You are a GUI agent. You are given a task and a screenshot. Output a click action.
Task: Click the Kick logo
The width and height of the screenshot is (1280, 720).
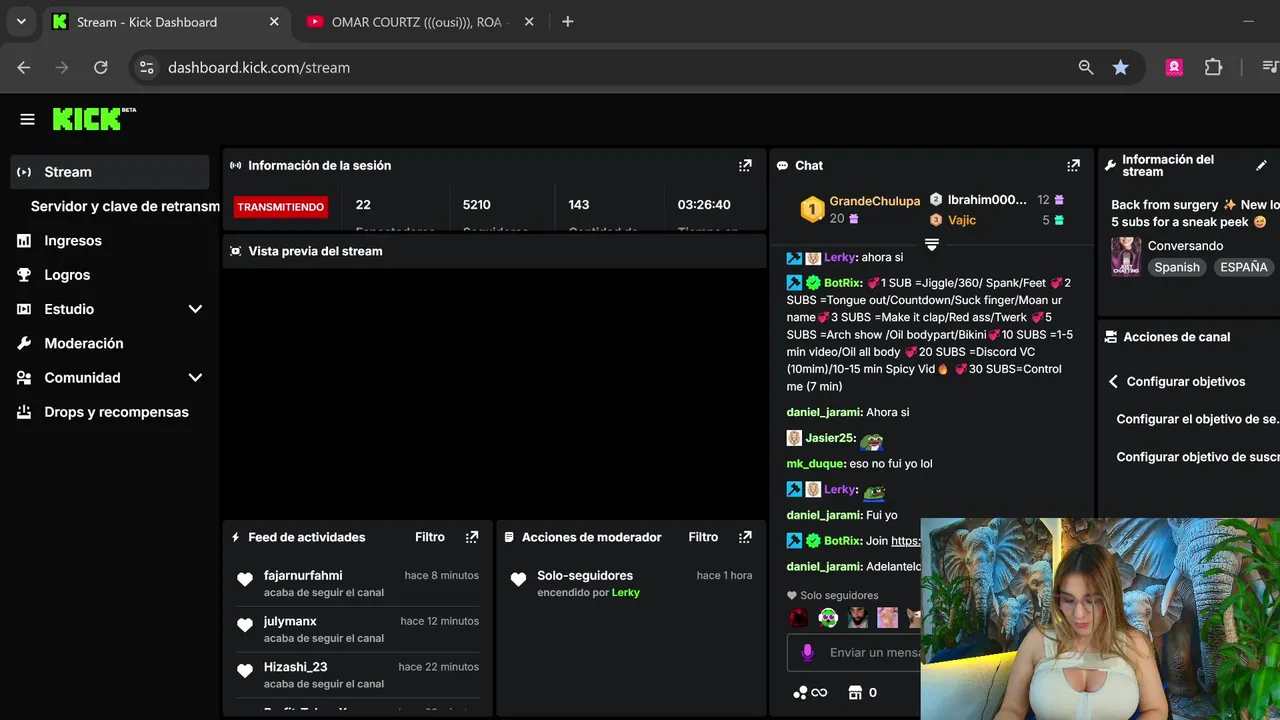click(x=94, y=119)
